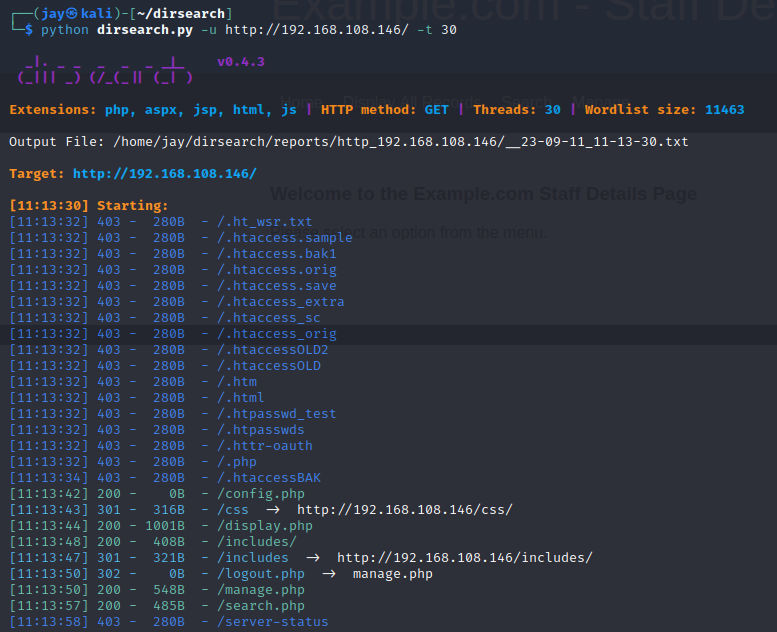Screen dimensions: 777x632
Task: Click the version label v0.4.3
Action: point(241,62)
